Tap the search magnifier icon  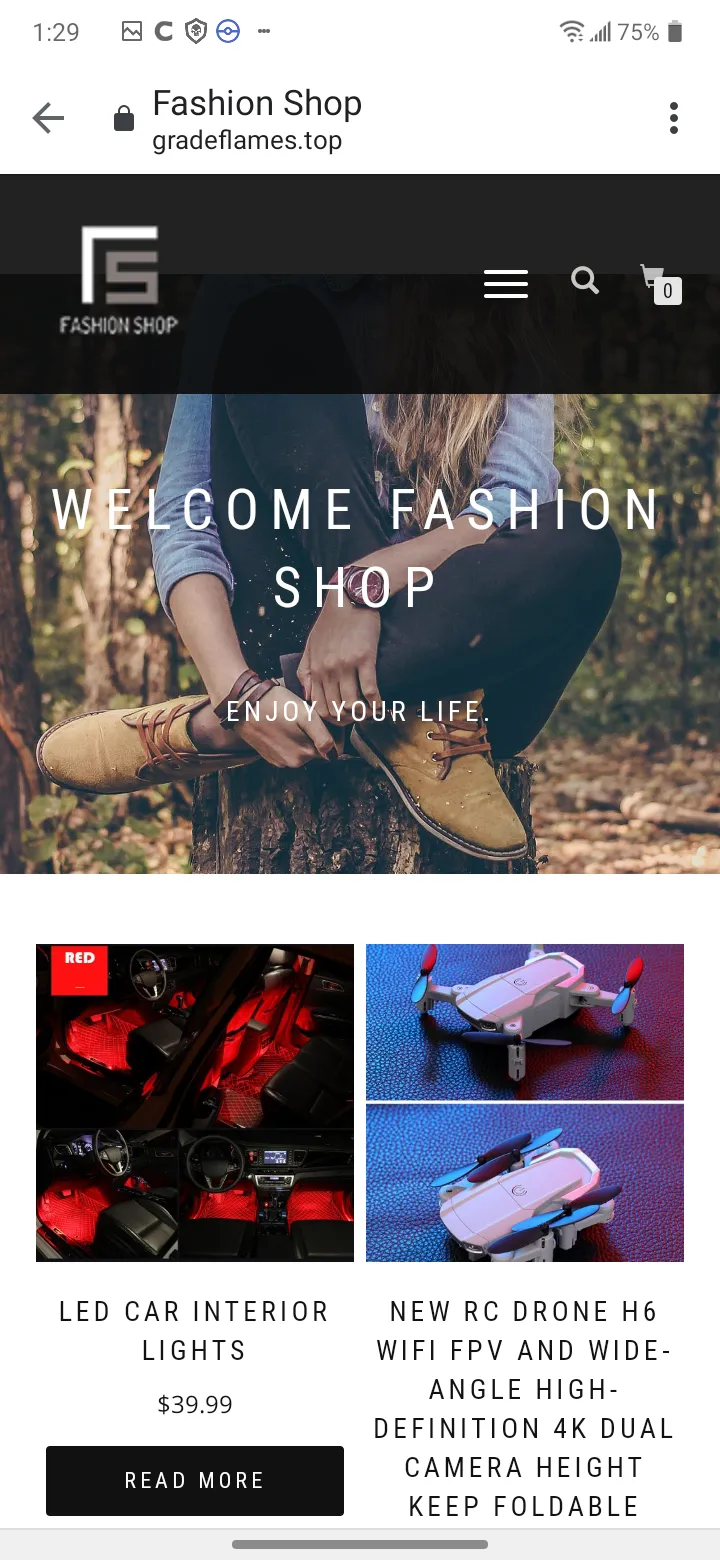[585, 280]
